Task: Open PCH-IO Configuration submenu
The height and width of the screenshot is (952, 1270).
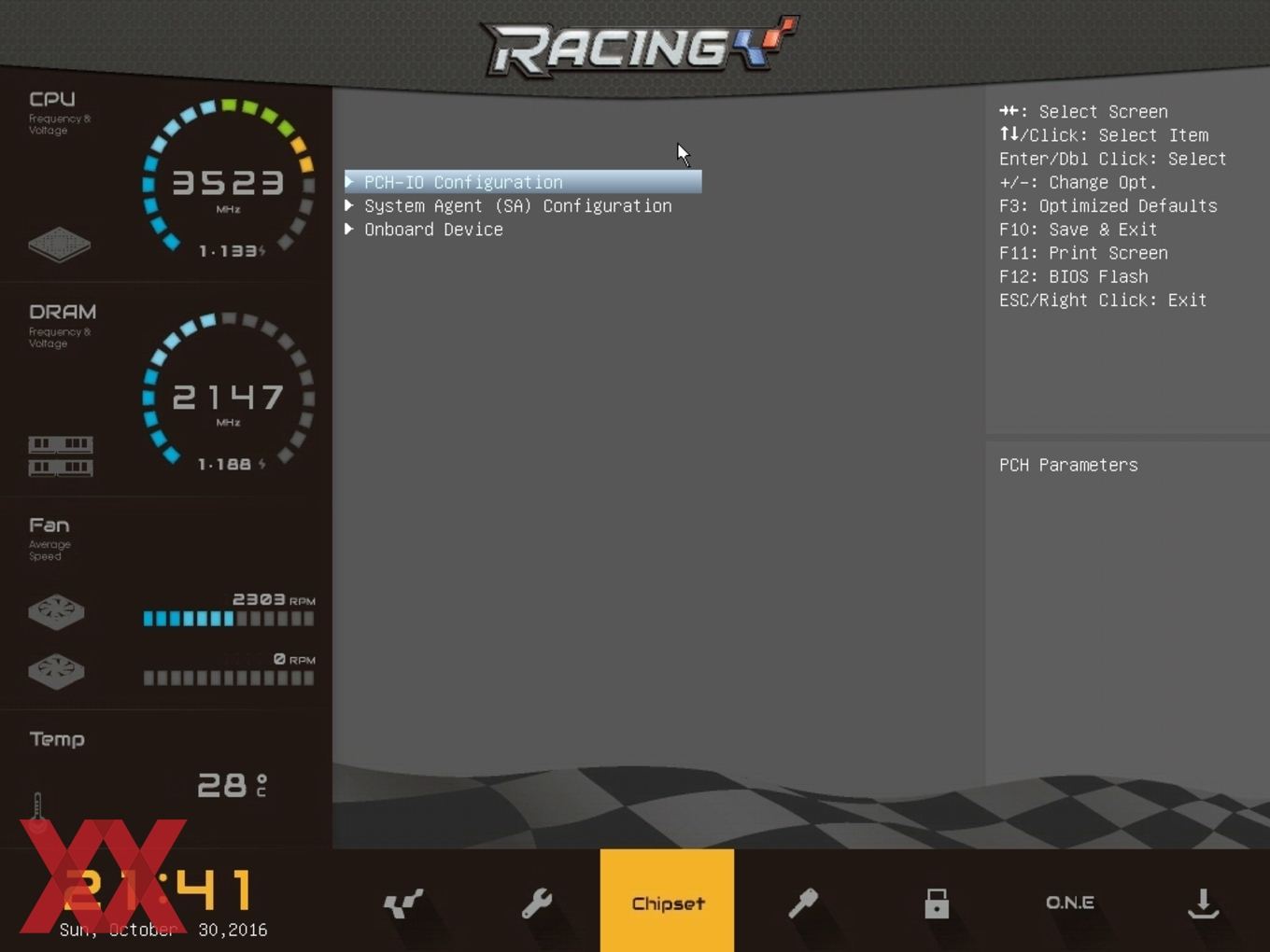Action: coord(523,182)
